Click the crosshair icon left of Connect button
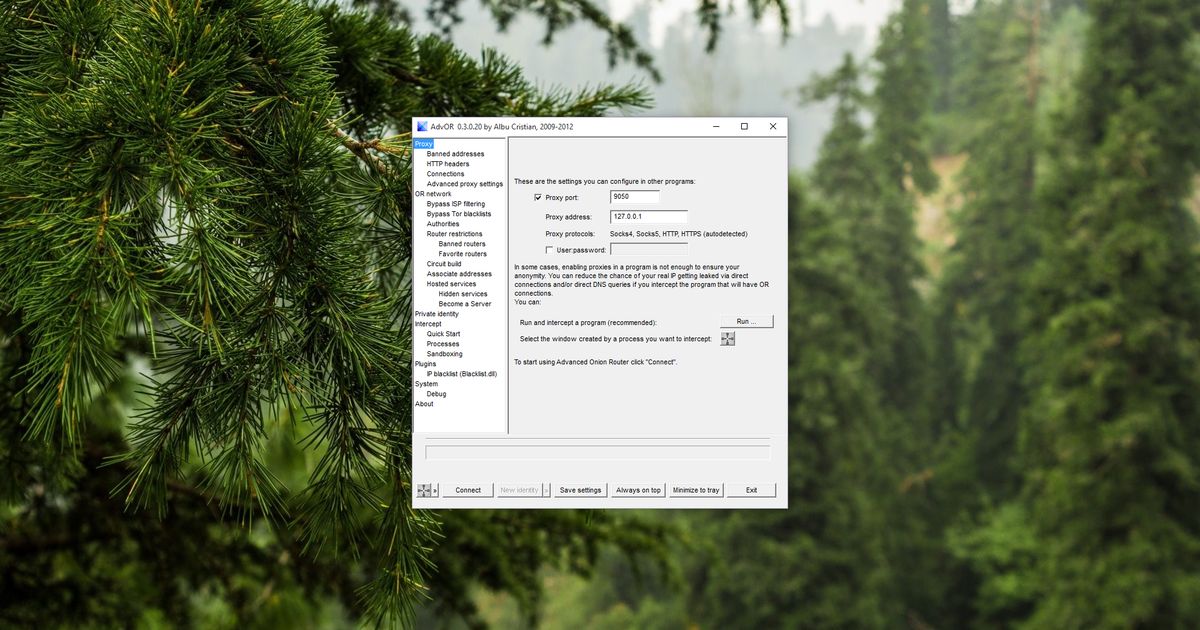 pos(424,489)
